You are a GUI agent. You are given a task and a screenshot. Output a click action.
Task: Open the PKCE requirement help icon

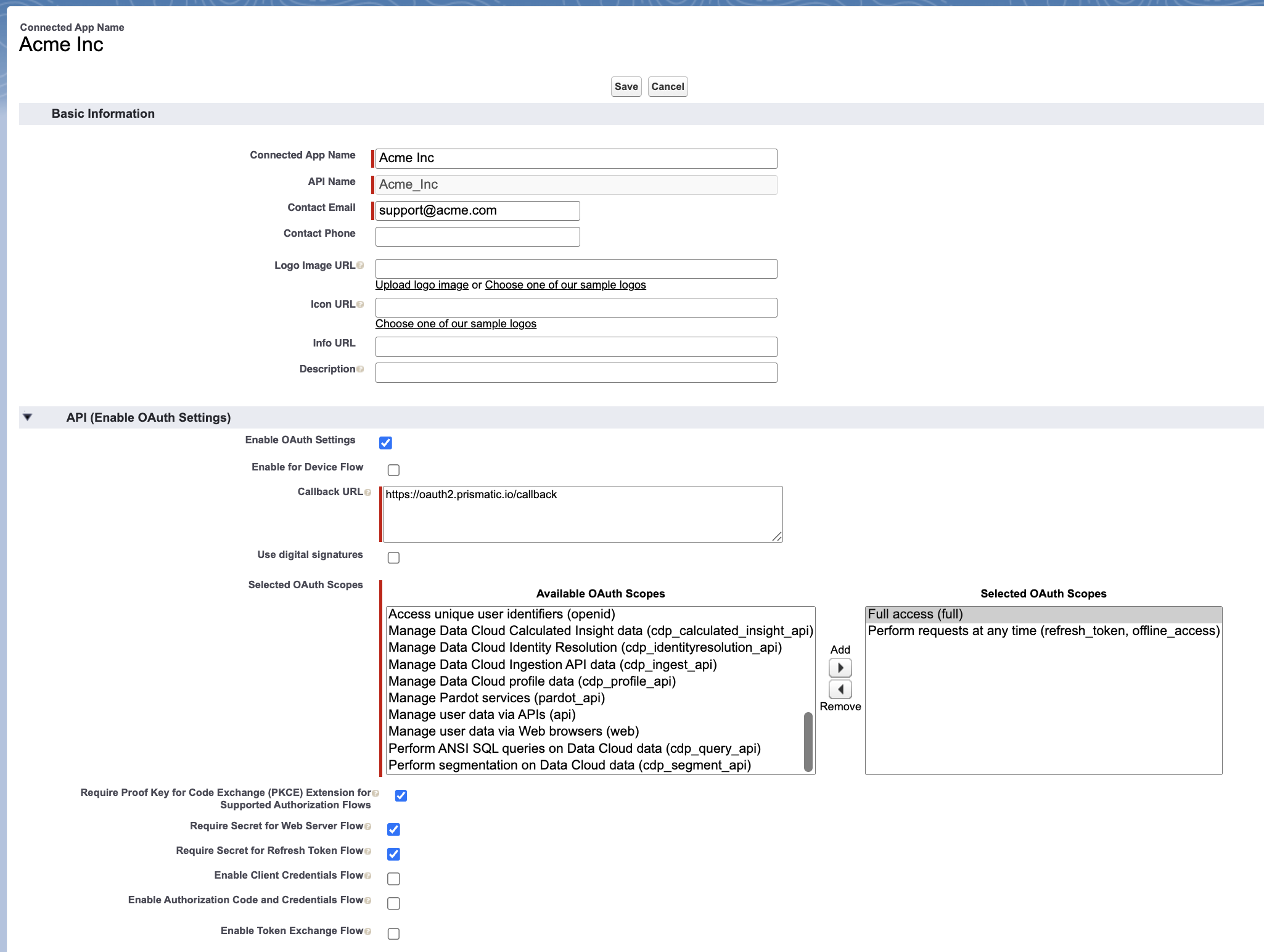[x=375, y=792]
